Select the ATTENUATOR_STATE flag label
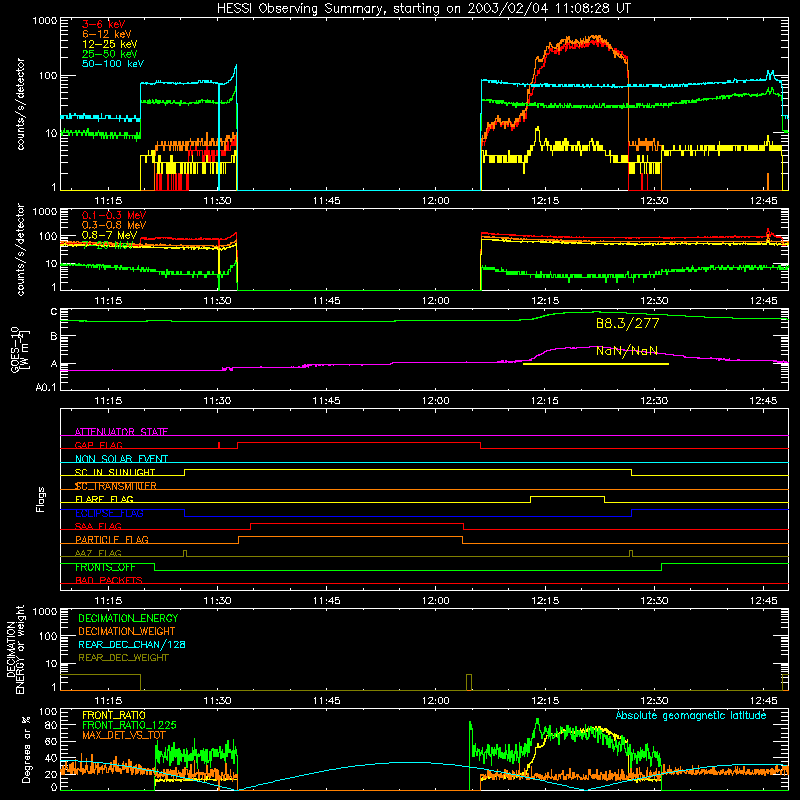Screen dimensions: 800x800 121,432
